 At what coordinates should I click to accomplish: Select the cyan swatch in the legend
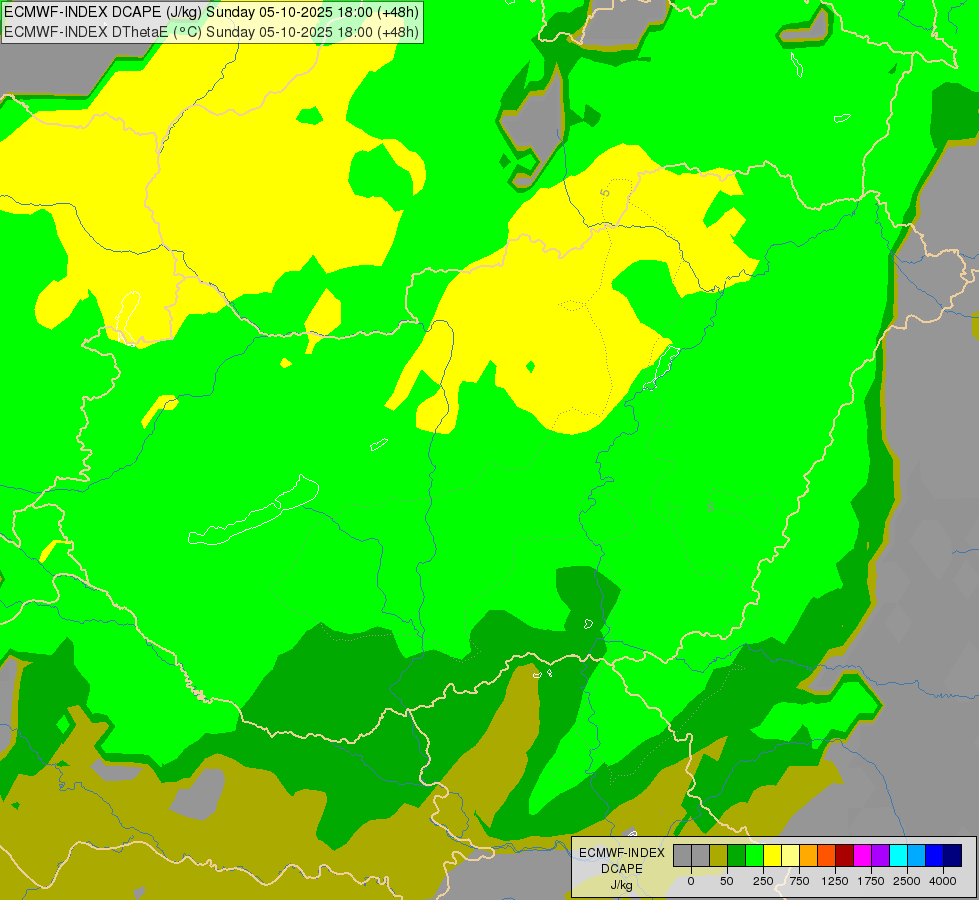pos(898,855)
